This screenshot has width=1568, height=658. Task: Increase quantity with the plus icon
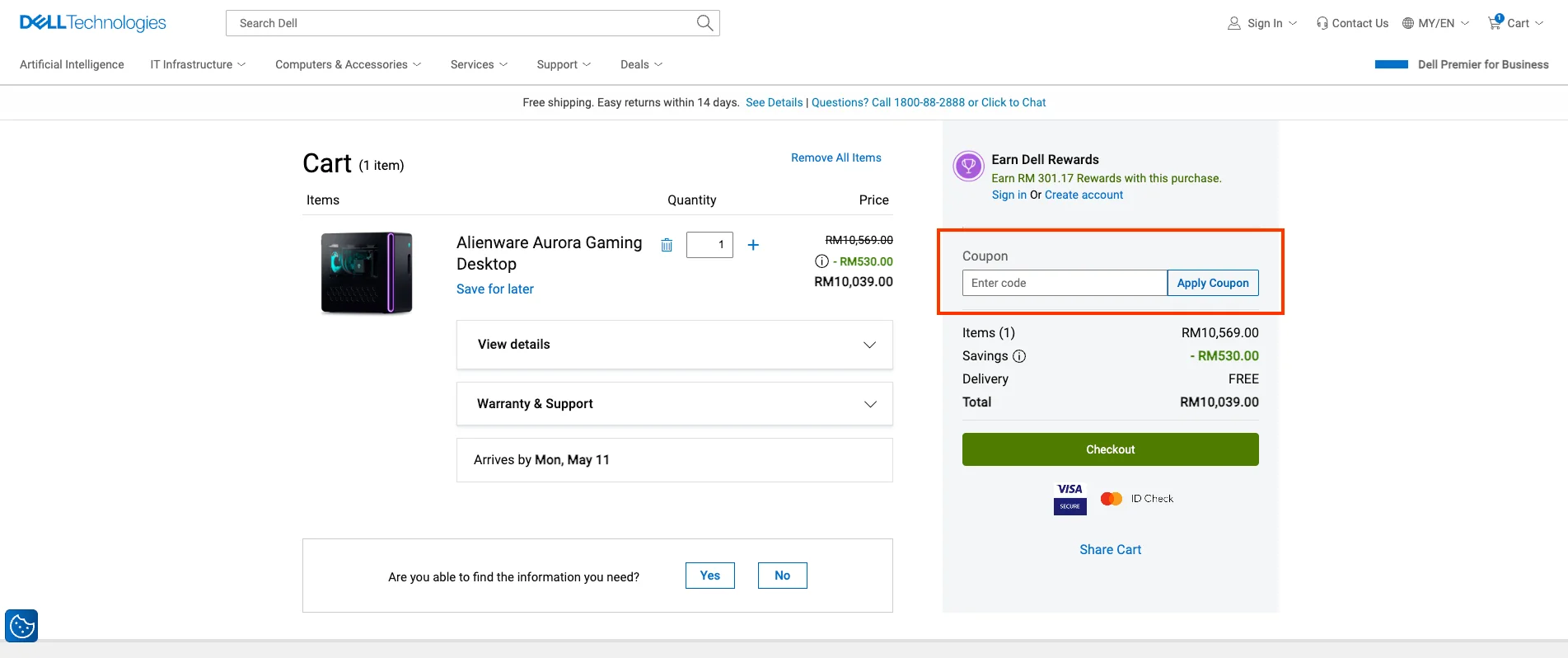click(753, 245)
